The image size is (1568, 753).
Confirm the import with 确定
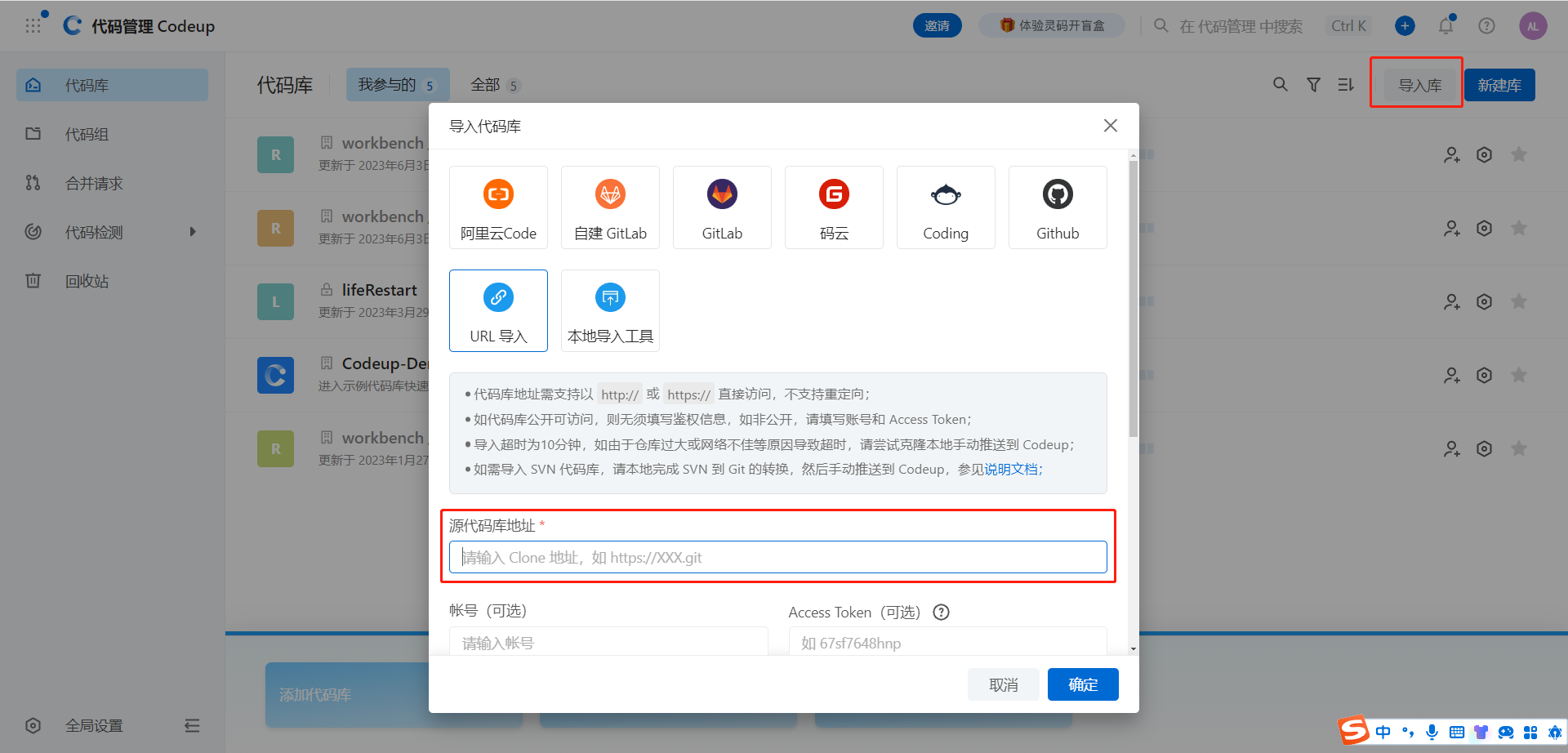tap(1083, 684)
